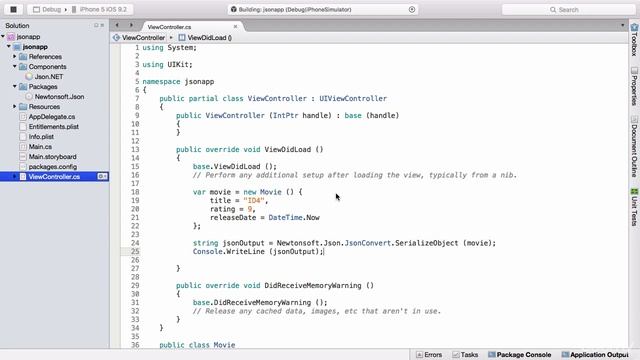Auto-hide the Solution pad

point(96,25)
